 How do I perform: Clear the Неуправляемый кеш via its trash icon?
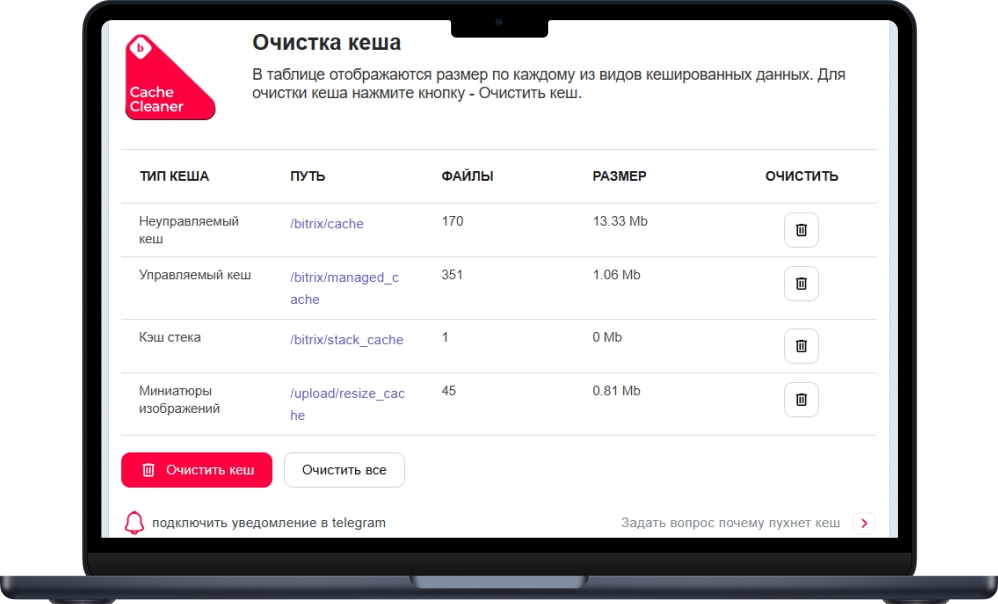click(x=800, y=229)
